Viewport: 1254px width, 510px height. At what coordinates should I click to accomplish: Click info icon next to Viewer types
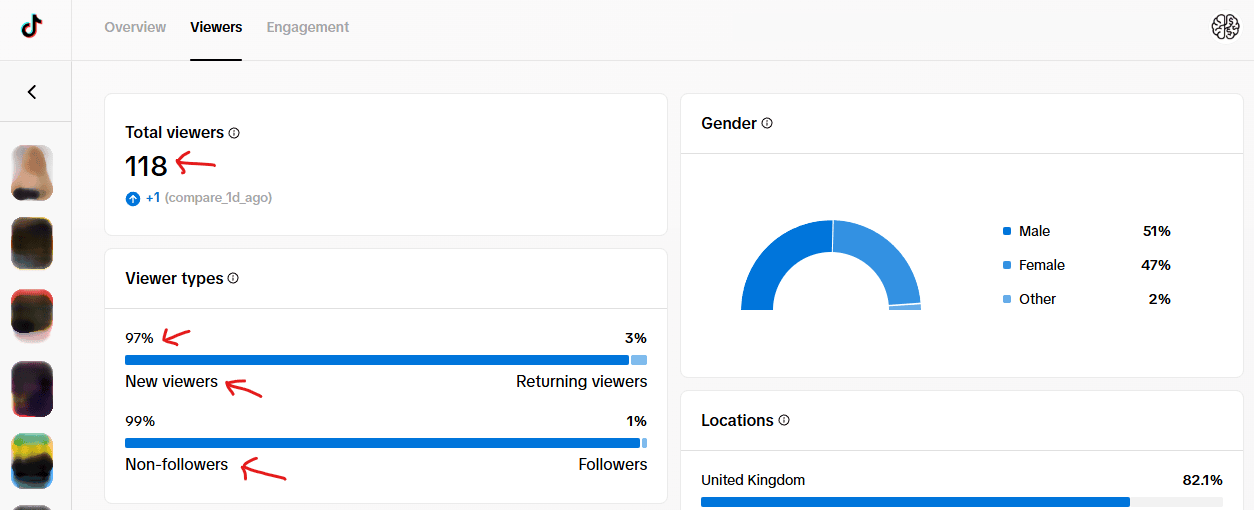click(233, 279)
